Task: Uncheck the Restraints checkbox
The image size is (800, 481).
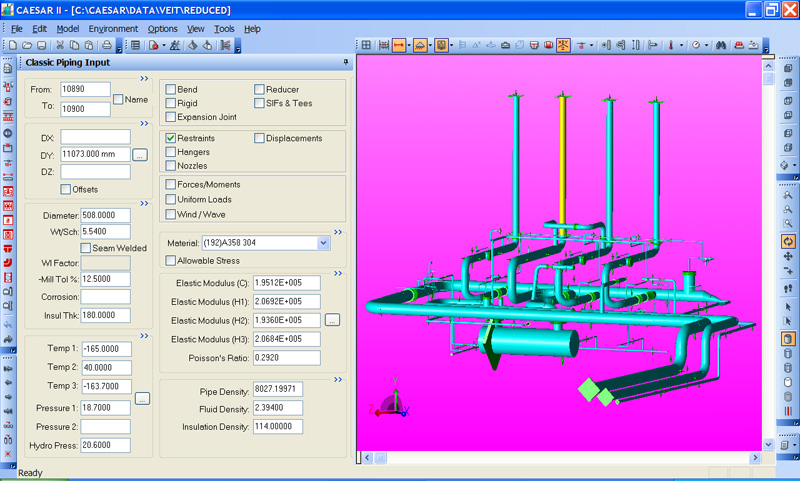Action: pos(171,138)
